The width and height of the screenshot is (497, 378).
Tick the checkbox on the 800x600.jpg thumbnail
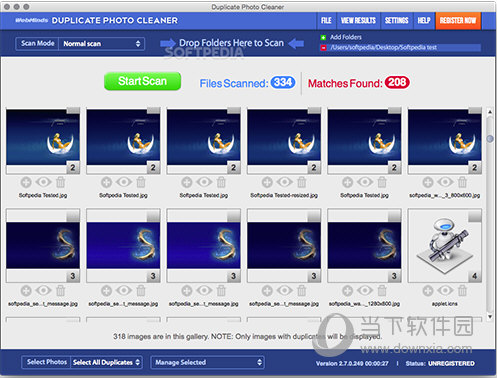pos(475,111)
